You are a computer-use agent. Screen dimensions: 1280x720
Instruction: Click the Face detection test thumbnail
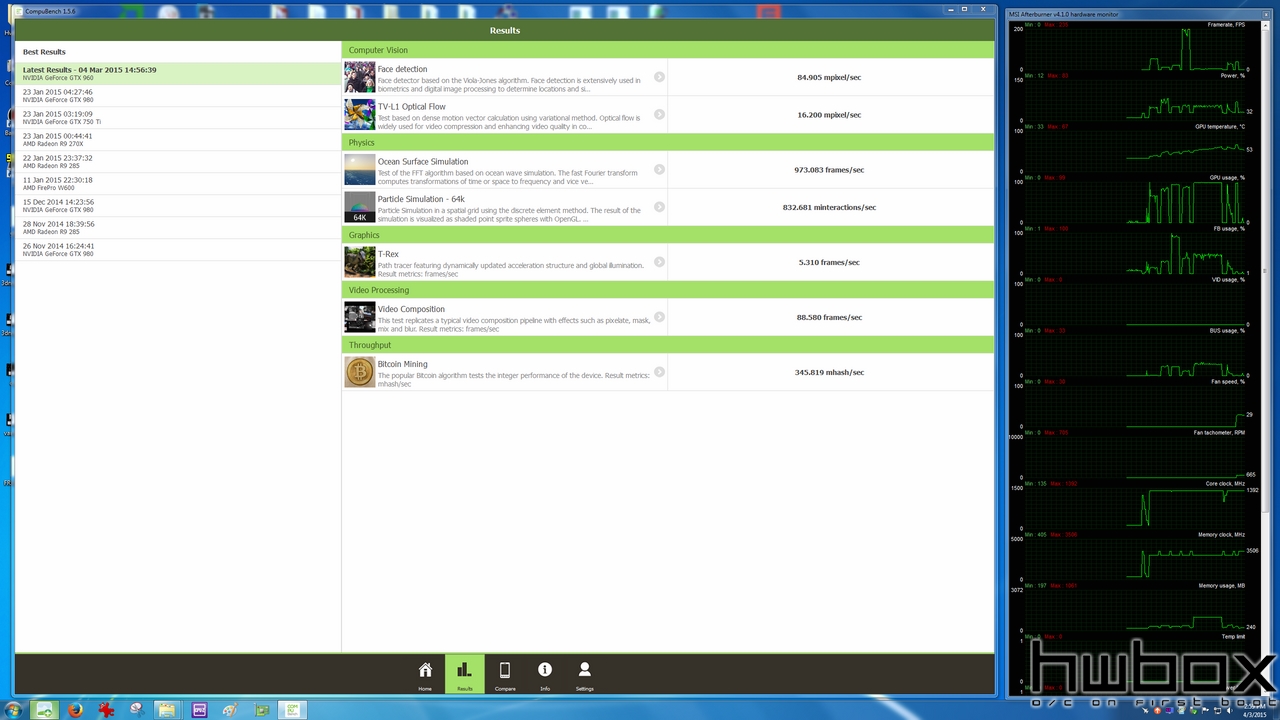pyautogui.click(x=360, y=77)
